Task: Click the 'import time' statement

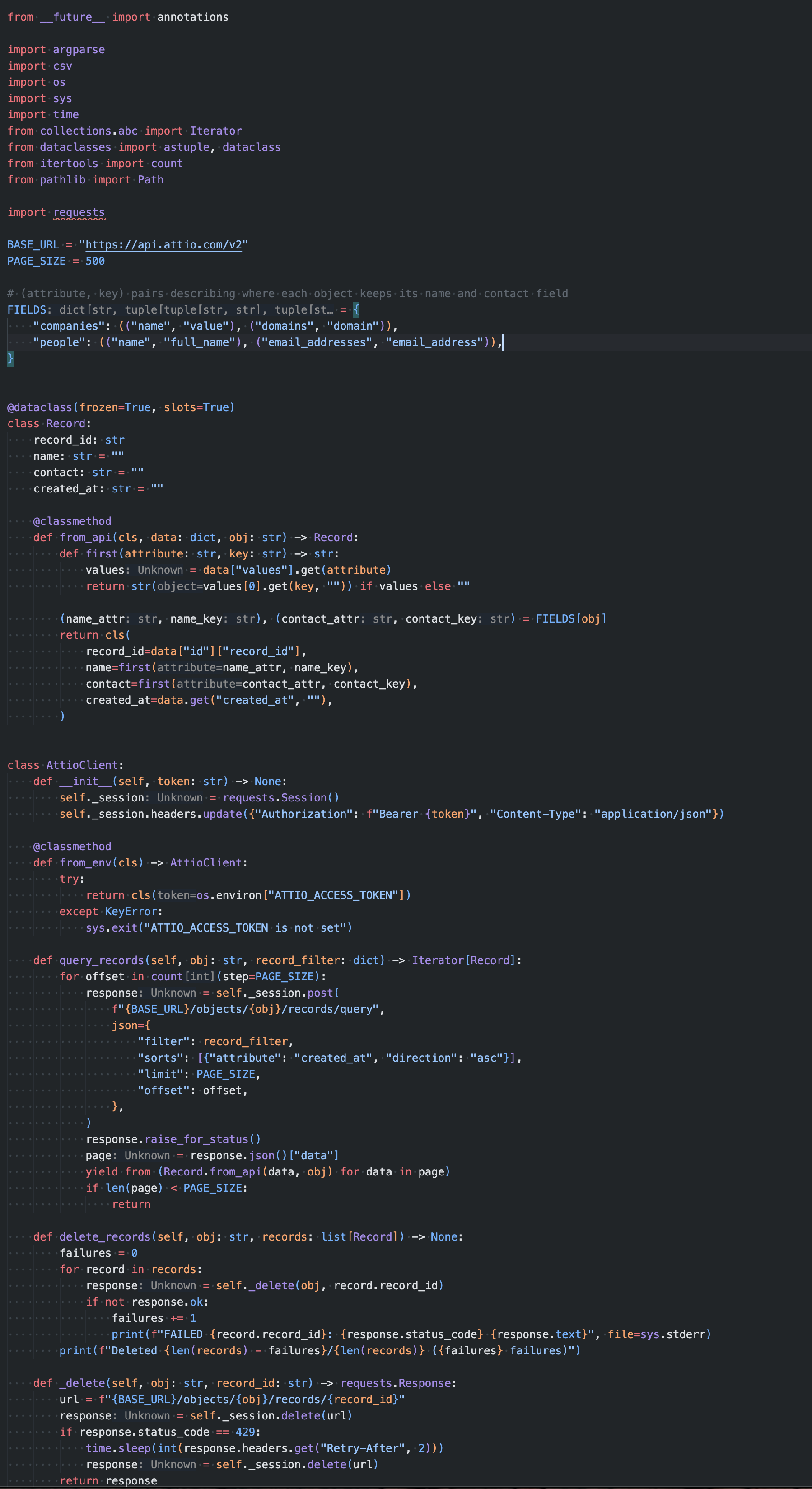Action: [x=43, y=114]
